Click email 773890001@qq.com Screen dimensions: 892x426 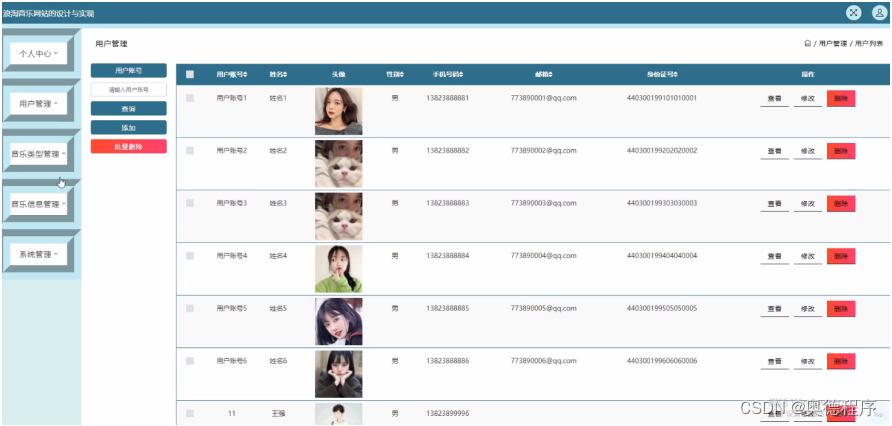pyautogui.click(x=544, y=98)
